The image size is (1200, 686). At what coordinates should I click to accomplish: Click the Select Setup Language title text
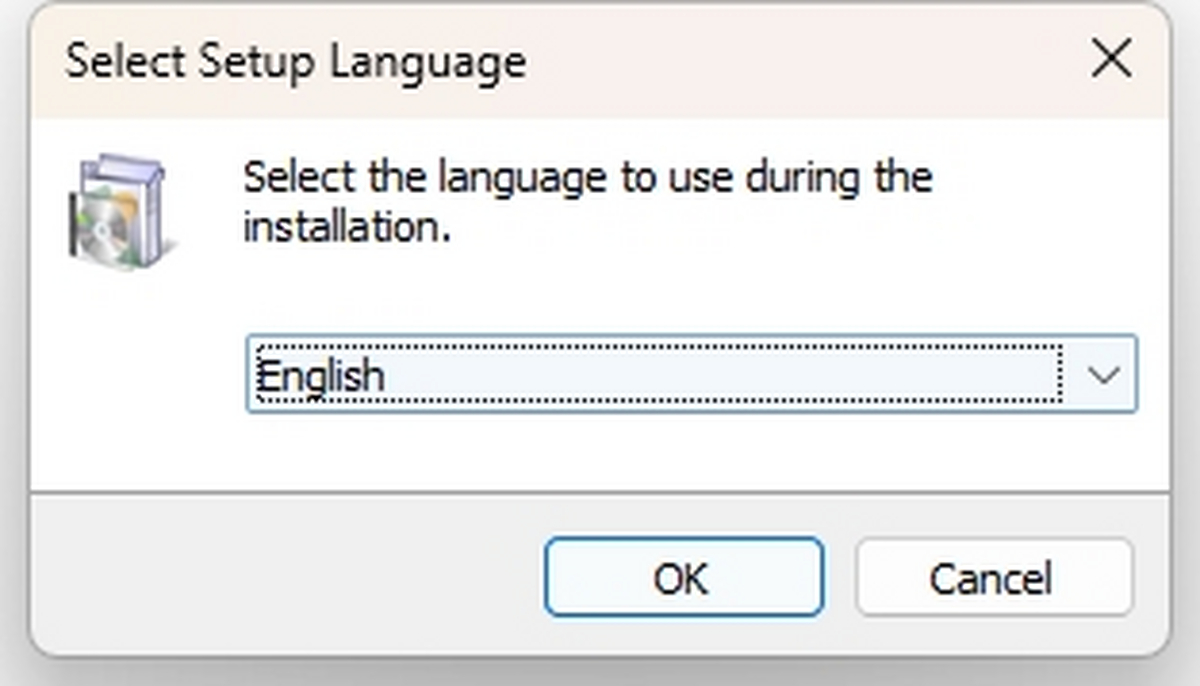click(296, 62)
